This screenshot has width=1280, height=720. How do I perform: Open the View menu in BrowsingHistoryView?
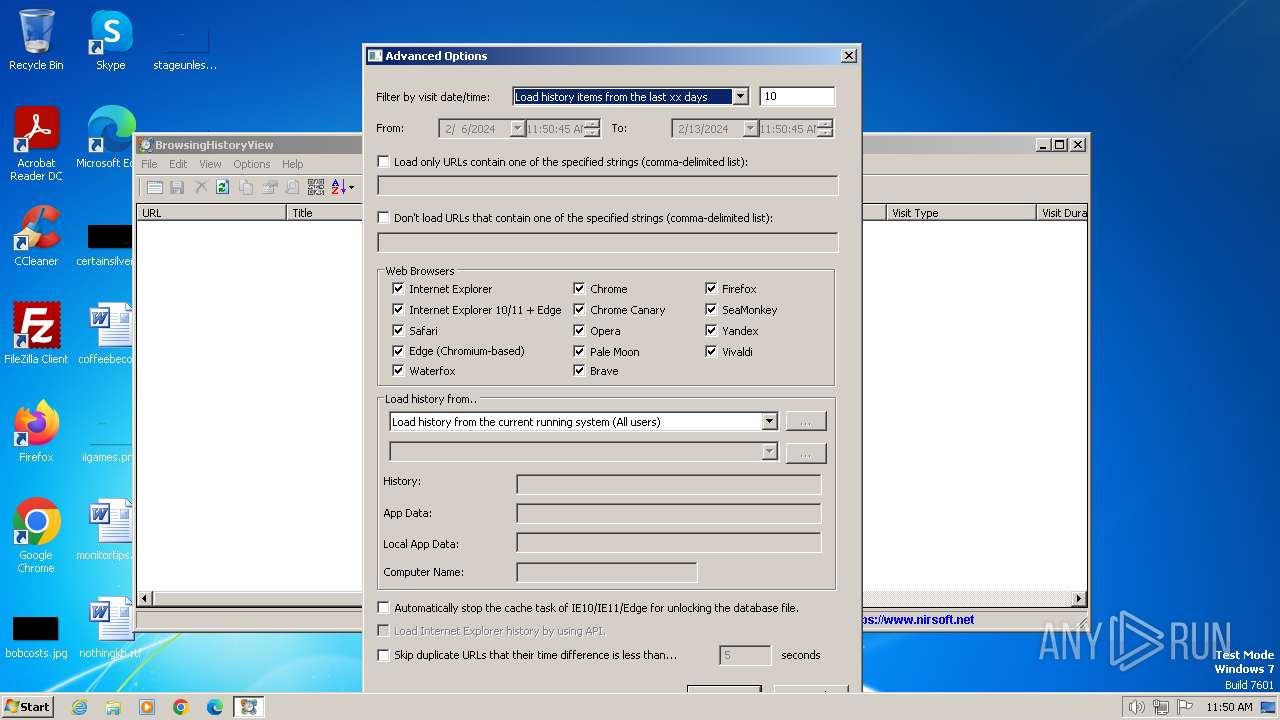(x=210, y=164)
